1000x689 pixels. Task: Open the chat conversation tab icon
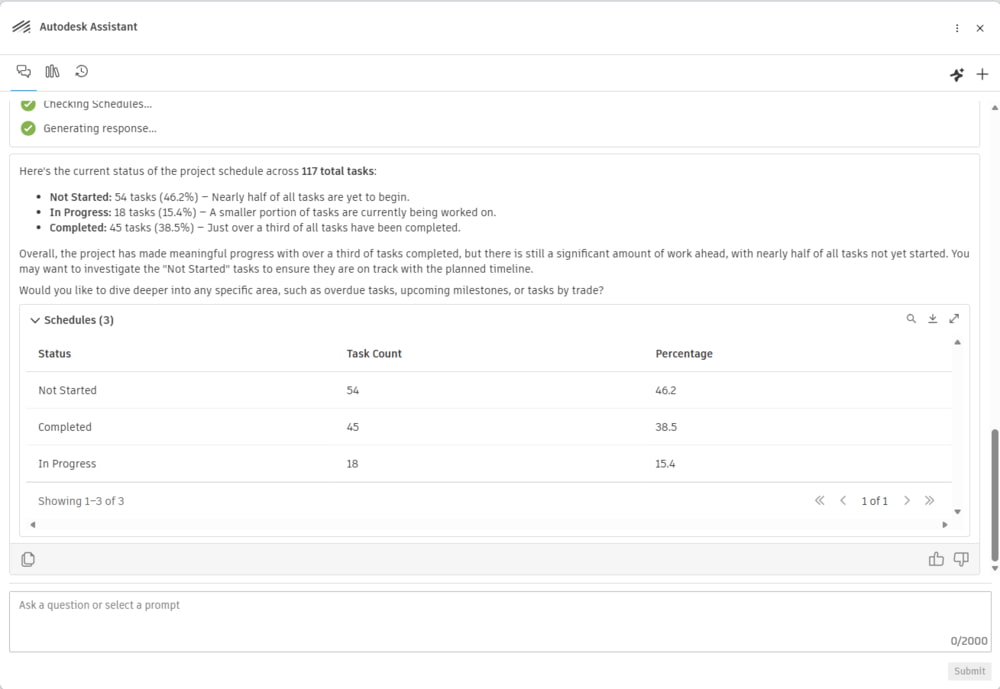(x=24, y=71)
